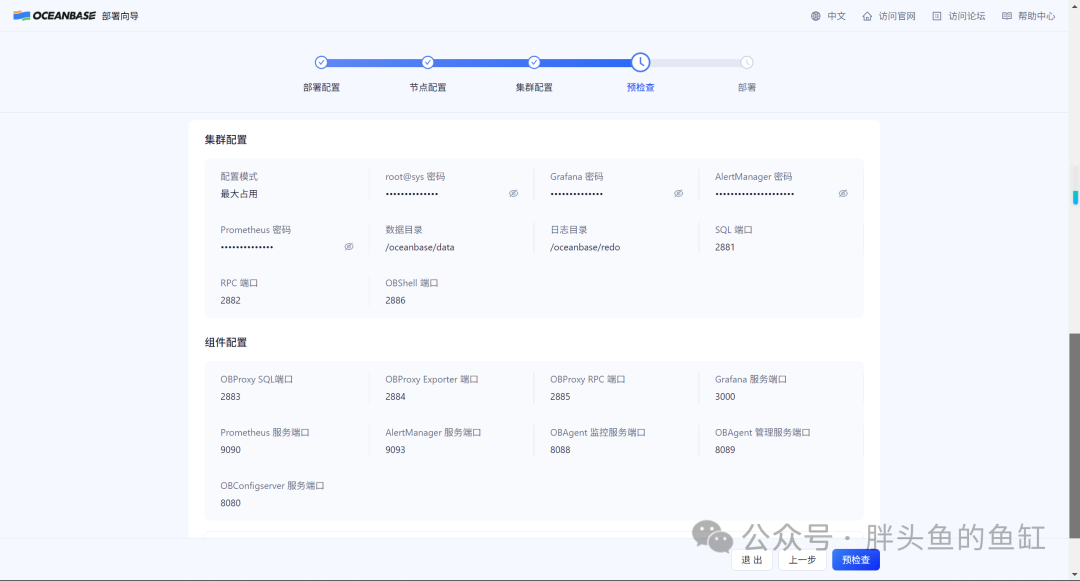Click the data directory value /oceanbase/data

419,247
